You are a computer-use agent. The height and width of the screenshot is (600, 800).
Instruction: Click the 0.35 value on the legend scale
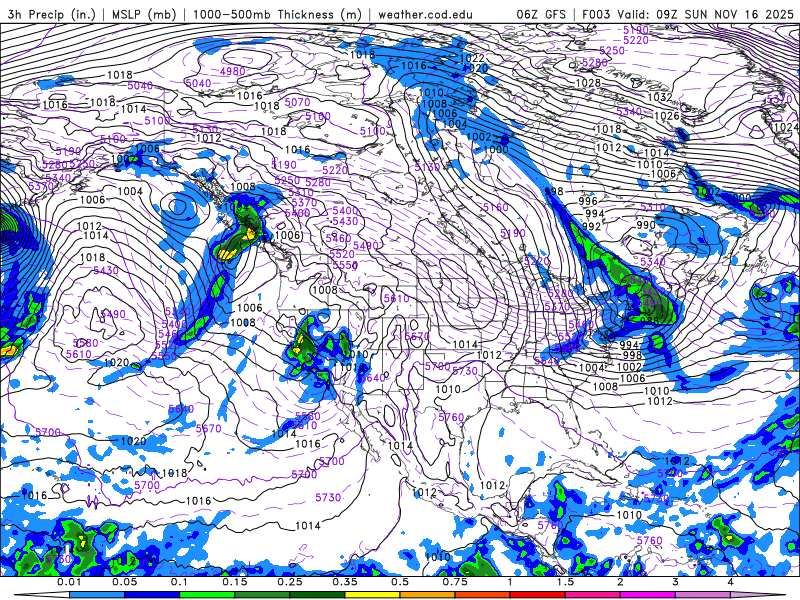point(345,582)
